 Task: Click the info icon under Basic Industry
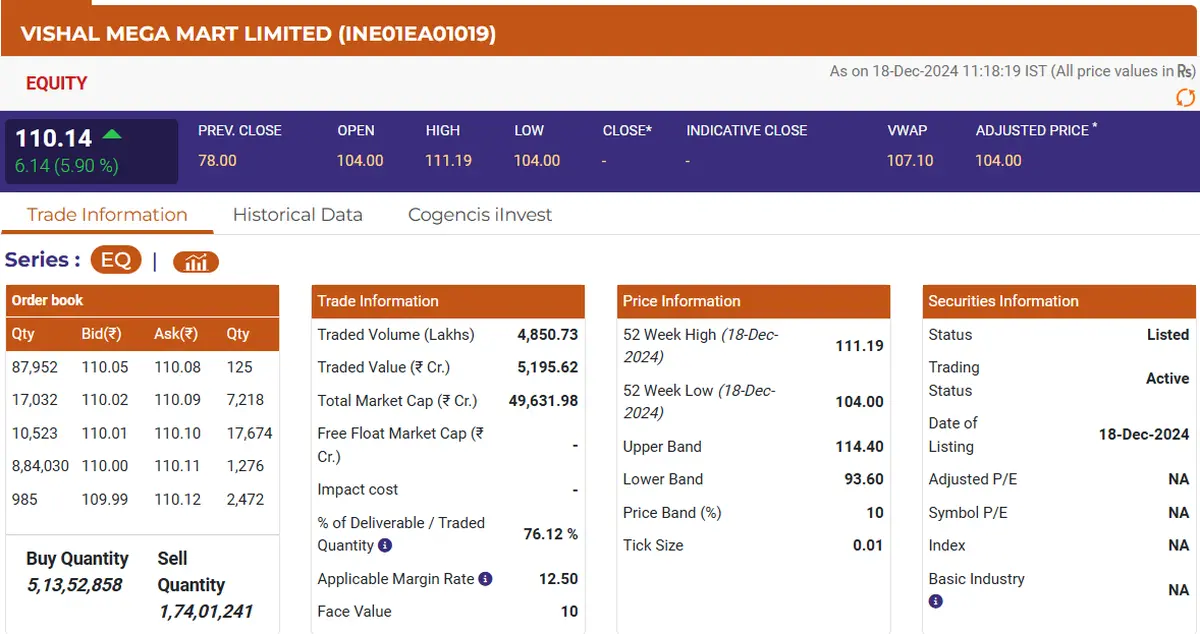(936, 602)
